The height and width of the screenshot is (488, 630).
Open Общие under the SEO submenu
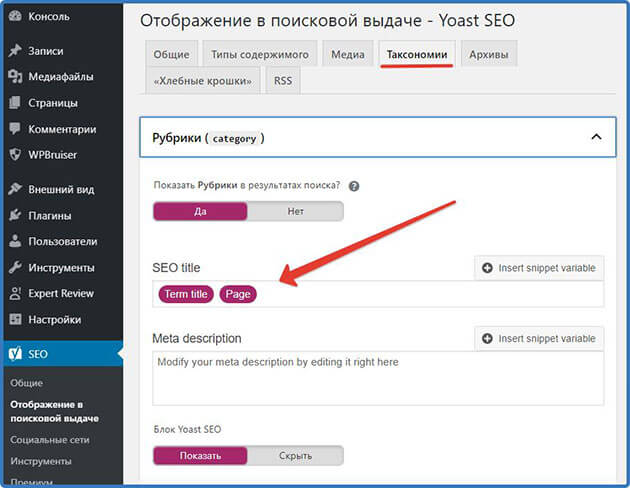pos(27,383)
